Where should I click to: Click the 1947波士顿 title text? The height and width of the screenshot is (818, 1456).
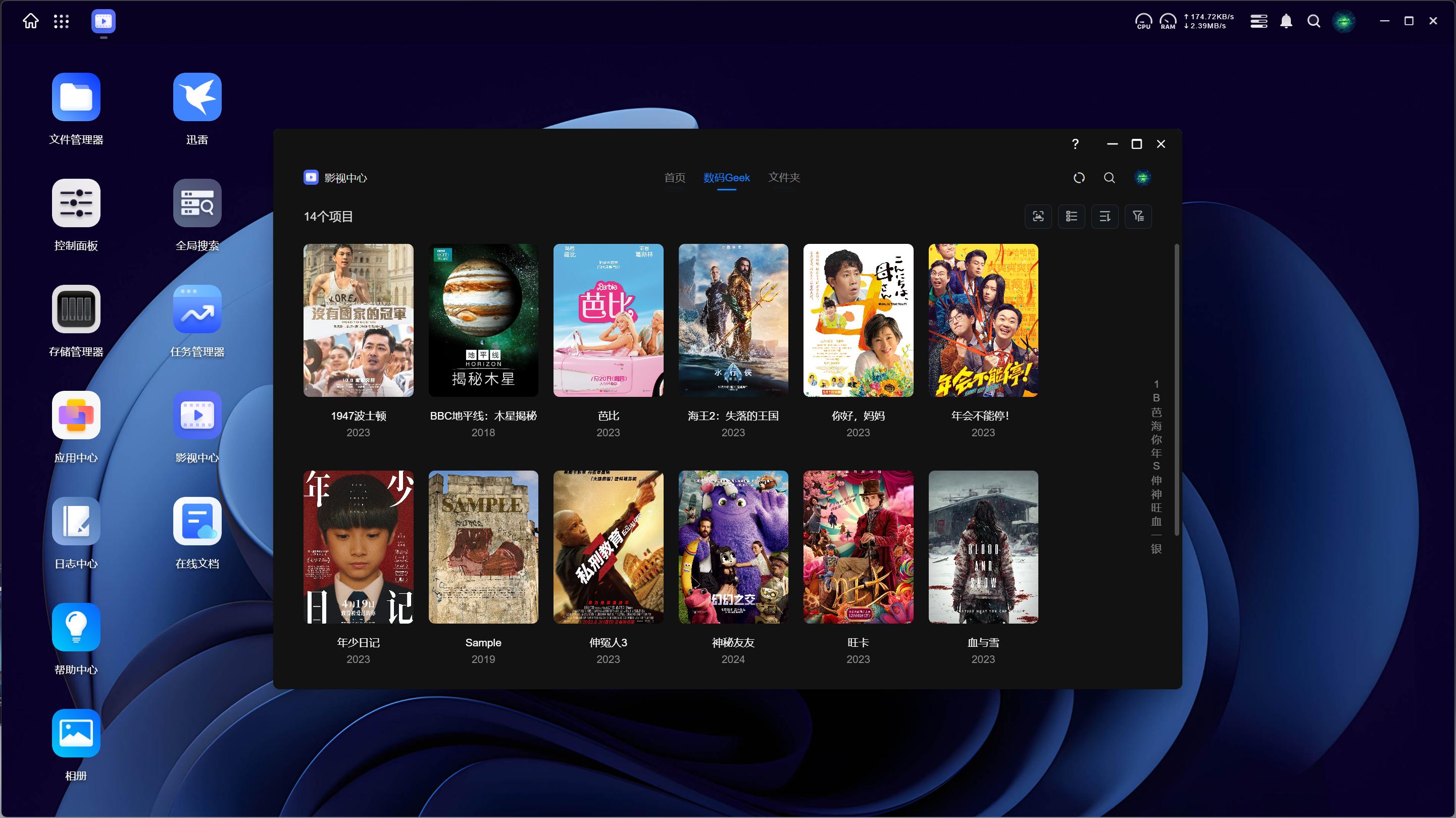pos(359,416)
